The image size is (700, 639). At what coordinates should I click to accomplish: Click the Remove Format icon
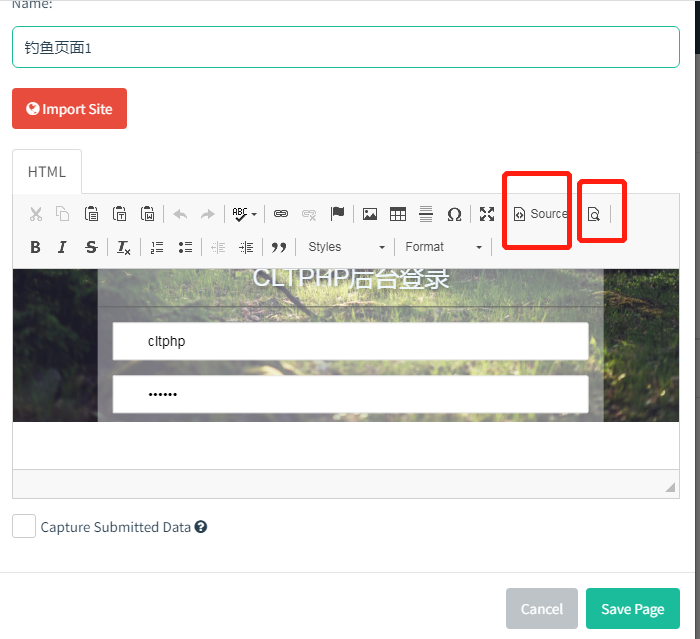pyautogui.click(x=123, y=247)
